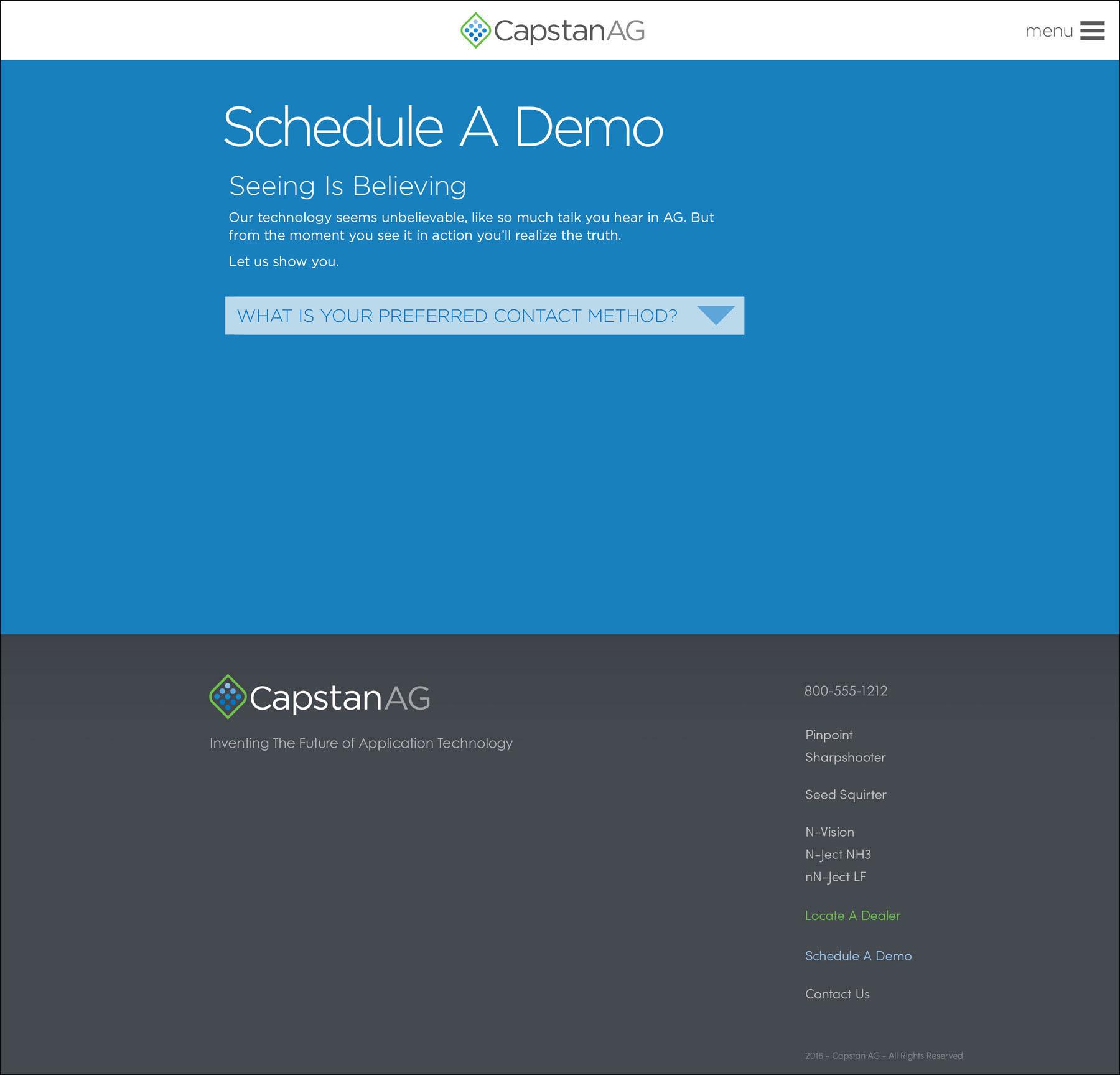Open the preferred contact method dropdown
Screen dimensions: 1120x1075
click(457, 316)
